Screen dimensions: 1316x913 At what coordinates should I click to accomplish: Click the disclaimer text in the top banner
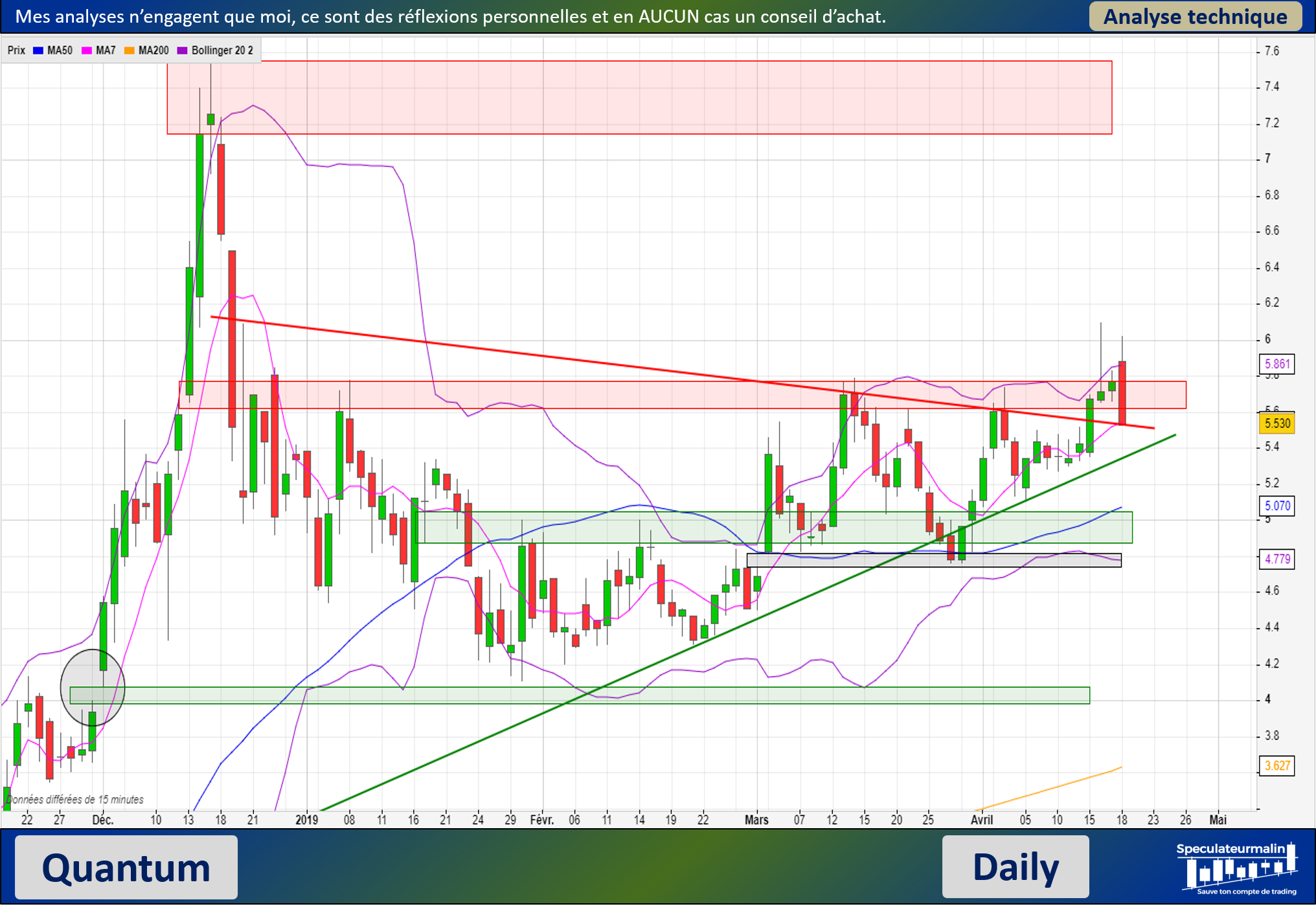[x=450, y=17]
